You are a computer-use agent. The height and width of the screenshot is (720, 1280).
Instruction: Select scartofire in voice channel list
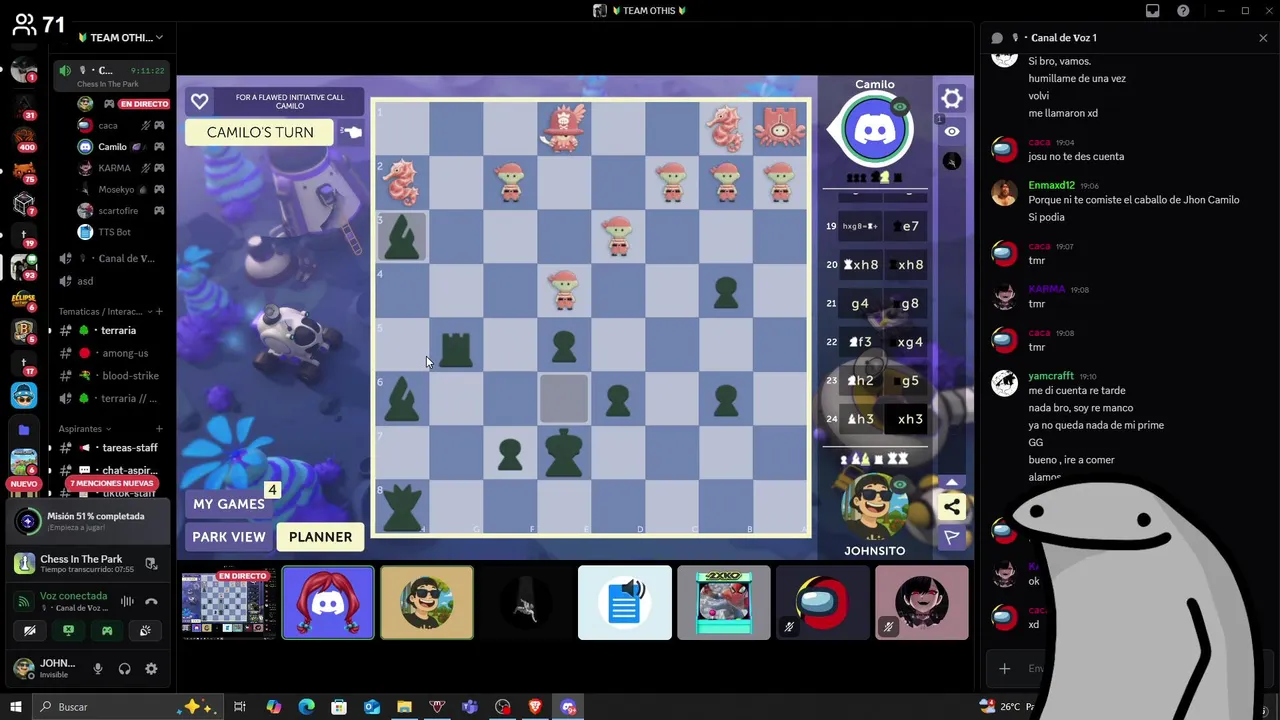[120, 211]
